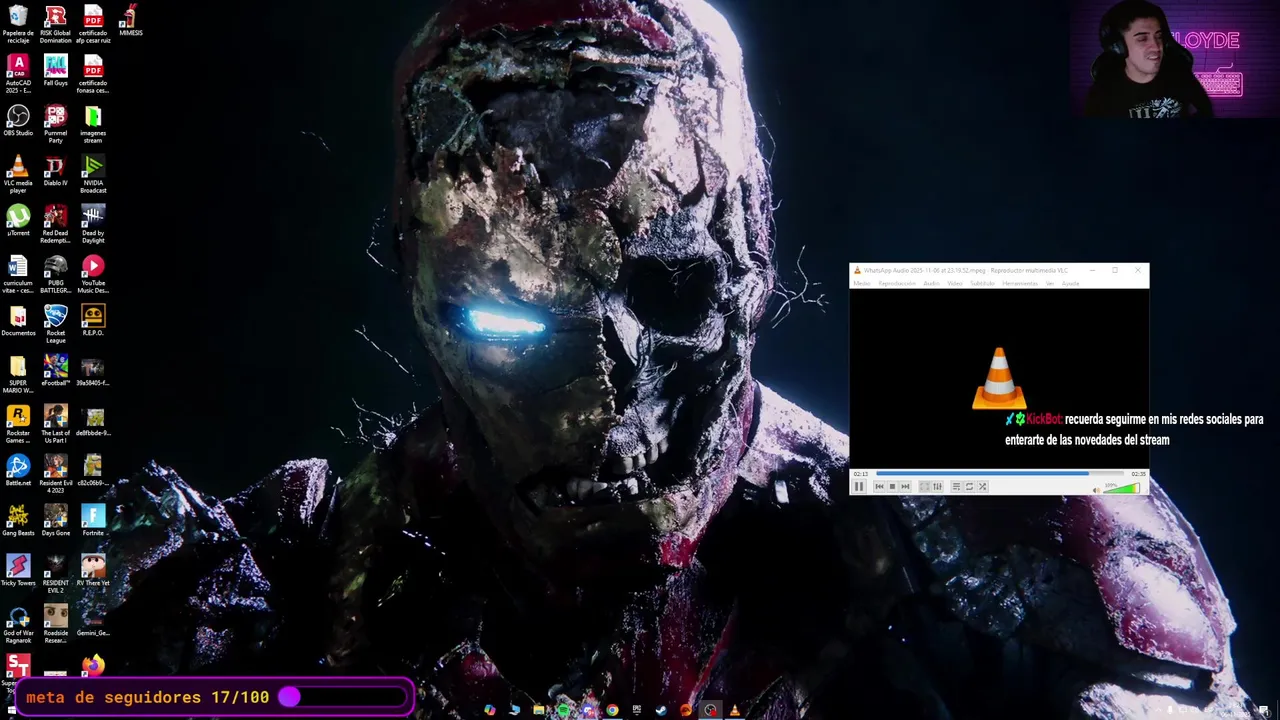Select The Last of Us Part I icon

click(x=56, y=424)
